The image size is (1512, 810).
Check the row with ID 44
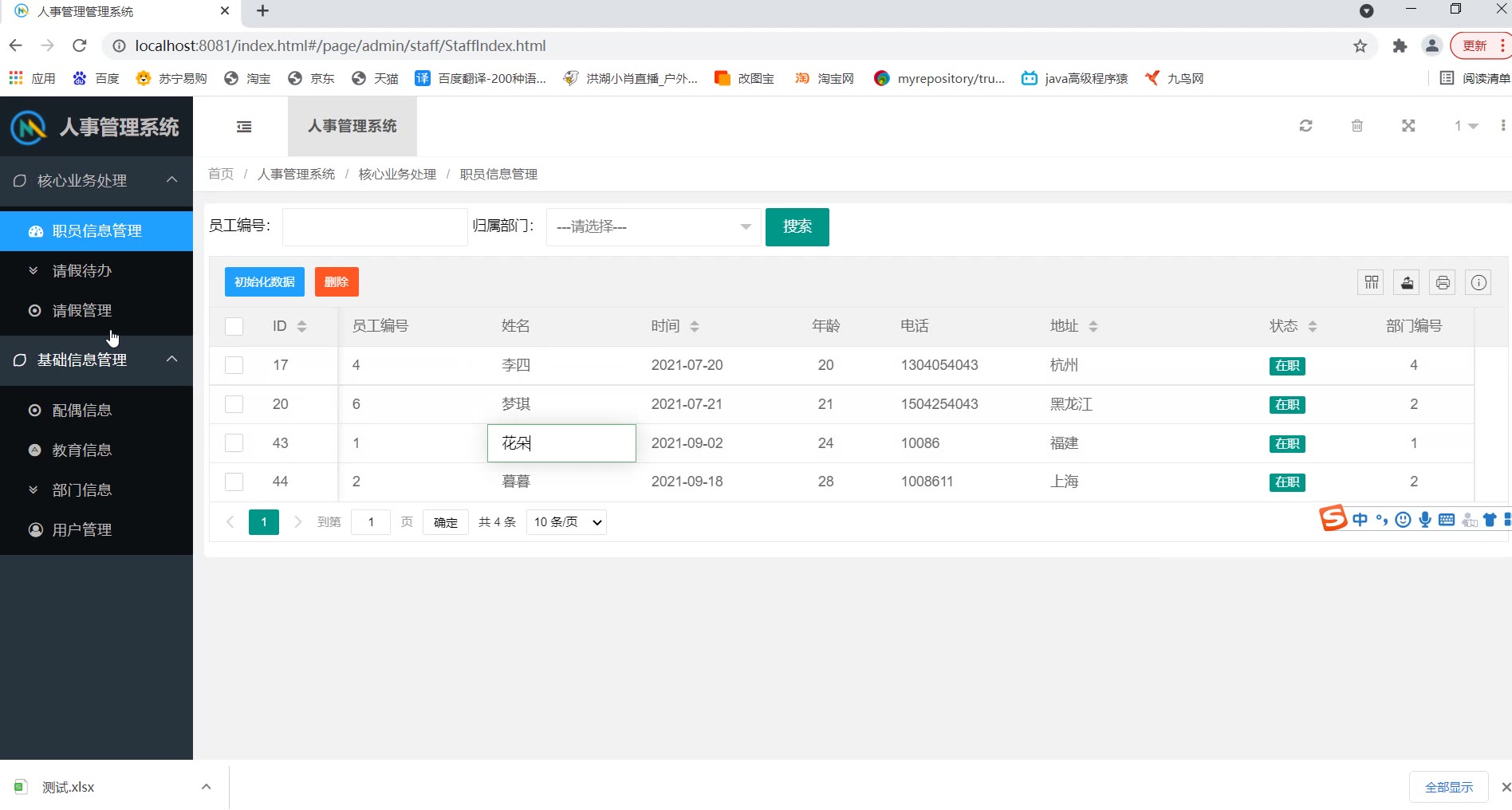tap(234, 482)
